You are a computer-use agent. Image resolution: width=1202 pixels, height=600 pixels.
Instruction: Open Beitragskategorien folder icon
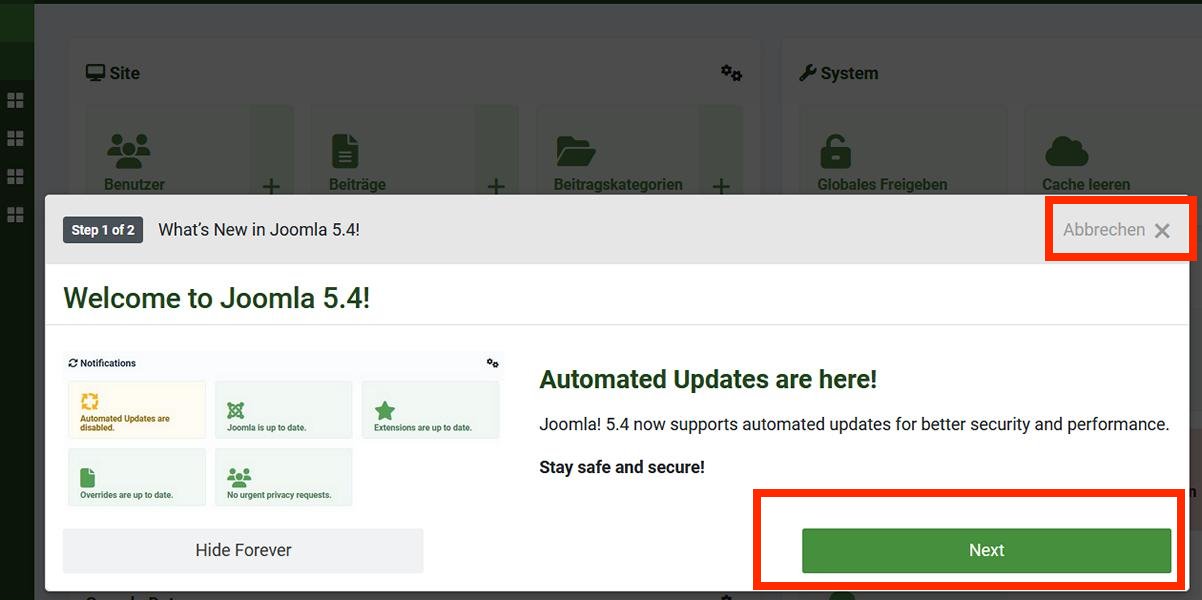pyautogui.click(x=575, y=148)
